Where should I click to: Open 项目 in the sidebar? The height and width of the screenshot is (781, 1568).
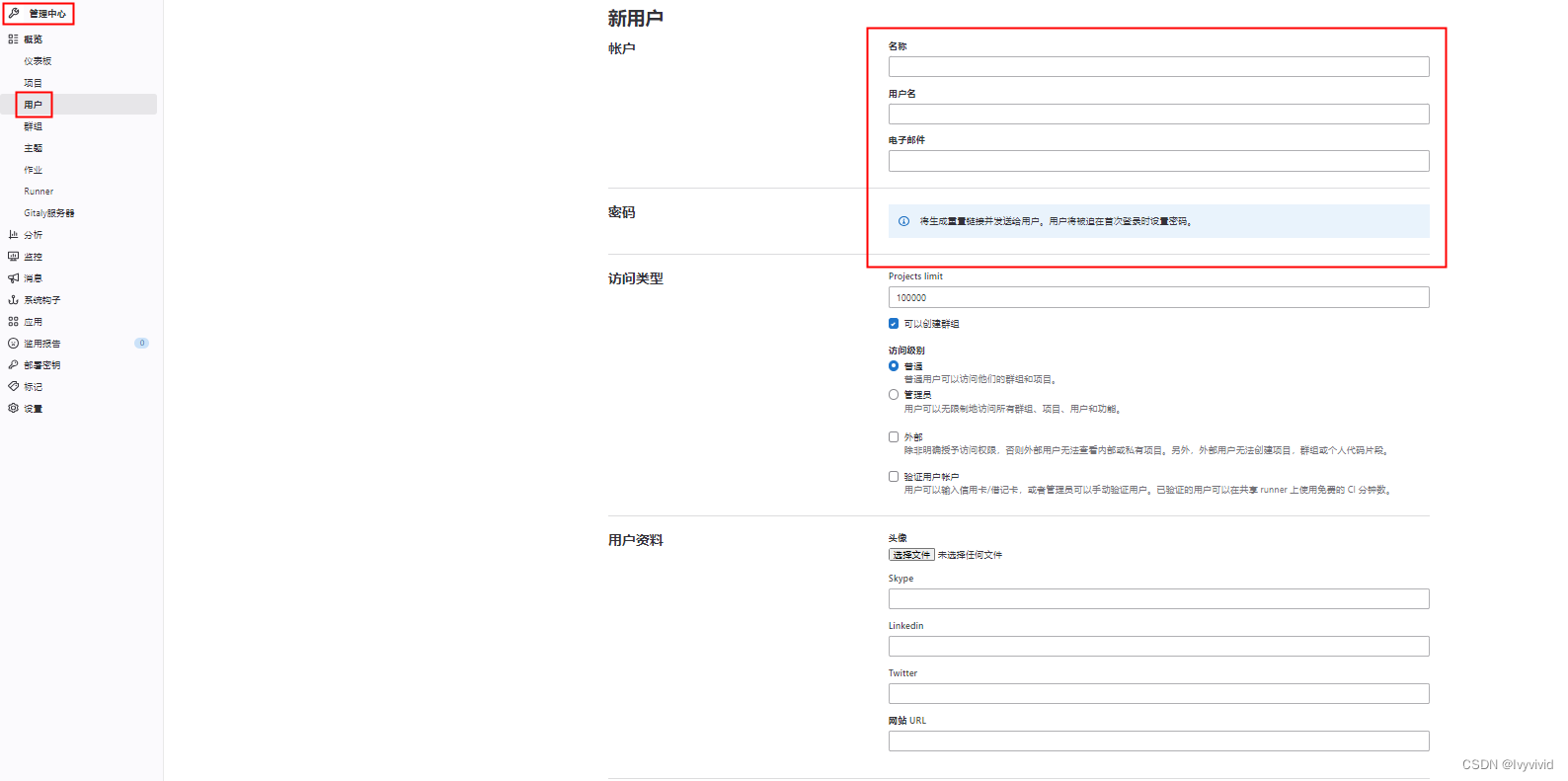click(x=33, y=83)
